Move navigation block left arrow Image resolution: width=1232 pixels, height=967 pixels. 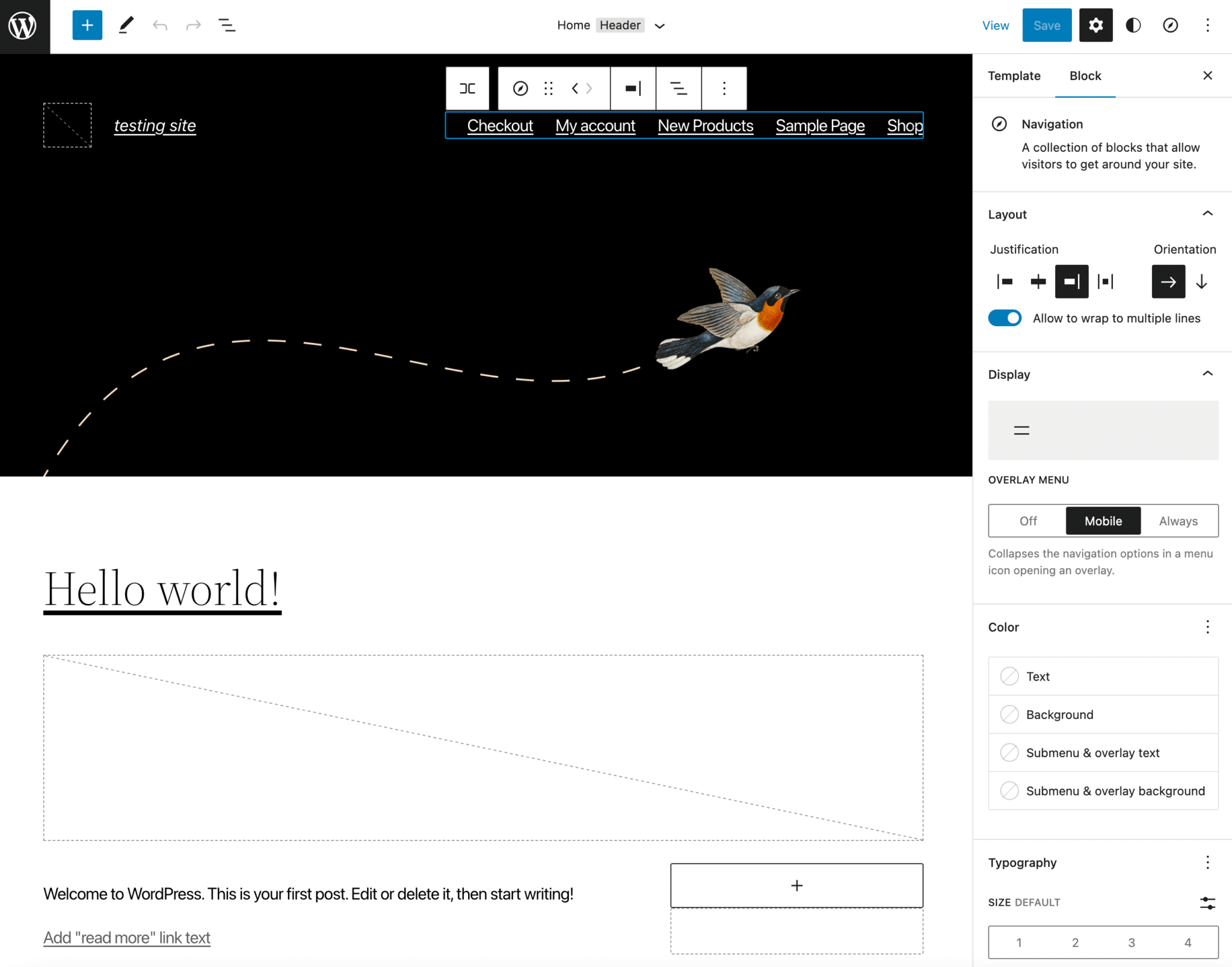[574, 88]
